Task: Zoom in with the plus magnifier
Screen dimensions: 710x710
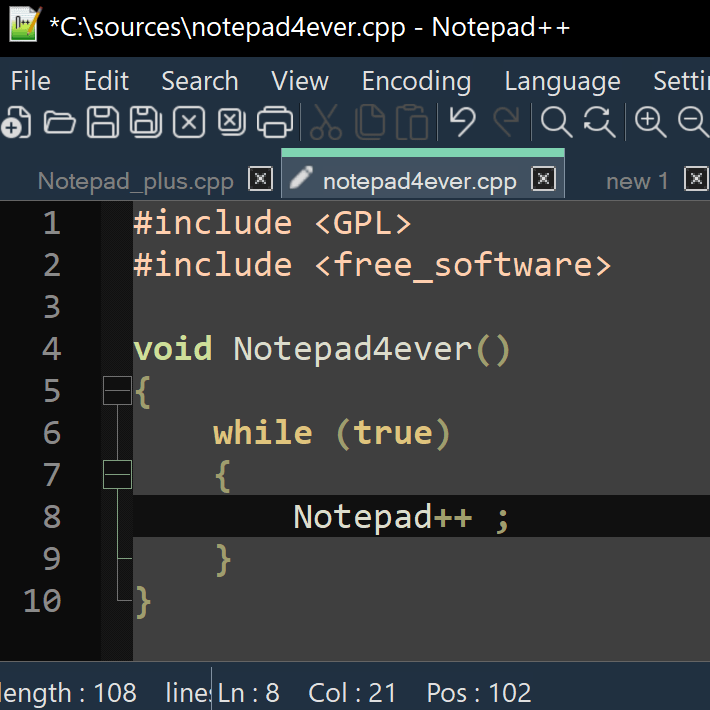Action: [x=651, y=122]
